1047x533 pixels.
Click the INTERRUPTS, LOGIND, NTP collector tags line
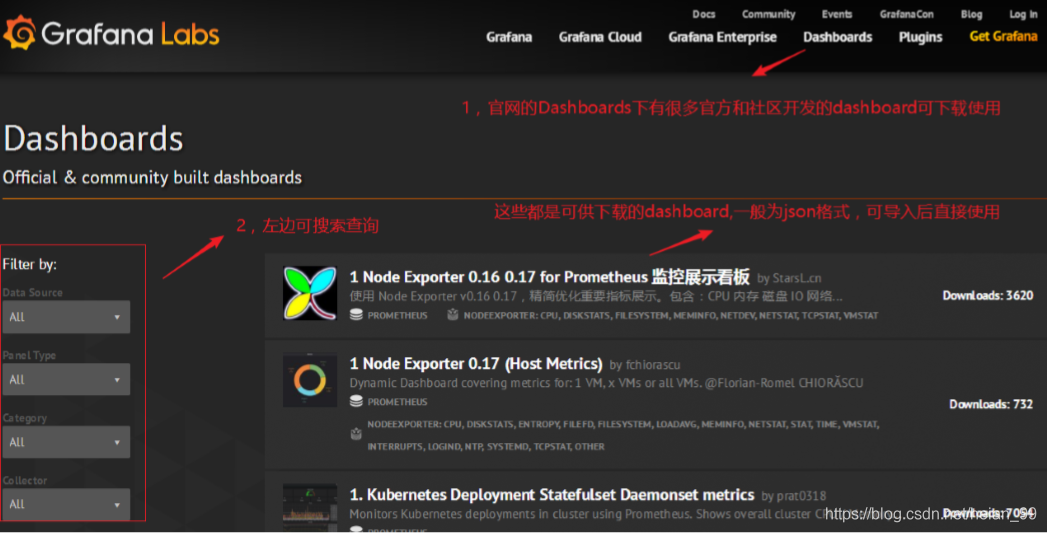485,446
